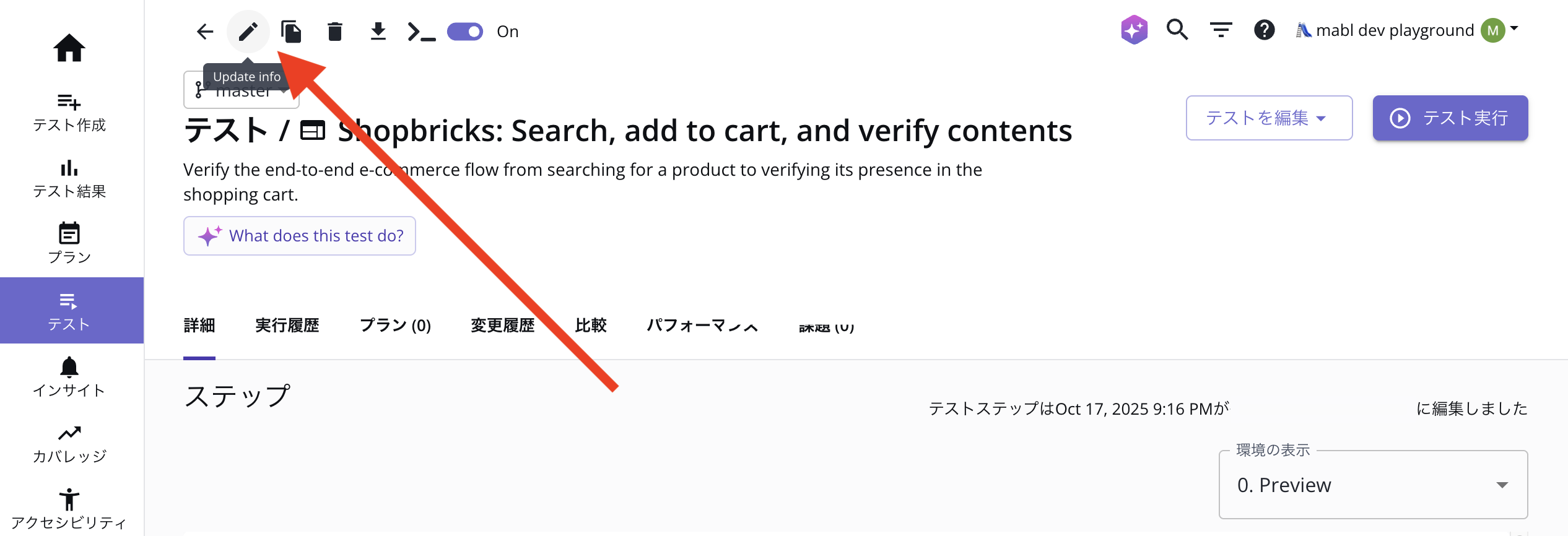This screenshot has height=536, width=1568.
Task: Open the 環境の表示 Preview dropdown
Action: [1373, 485]
